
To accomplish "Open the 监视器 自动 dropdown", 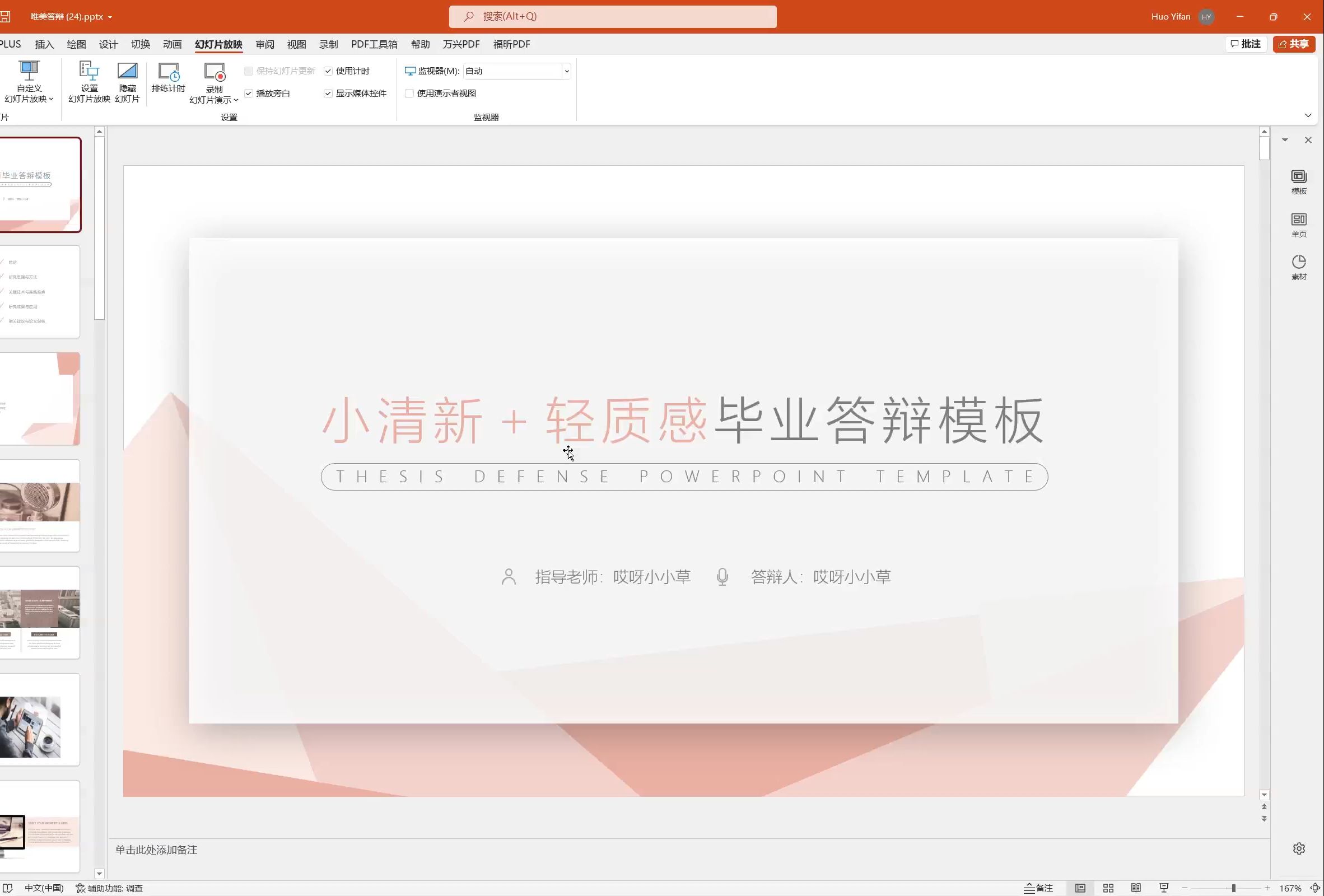I will click(566, 71).
